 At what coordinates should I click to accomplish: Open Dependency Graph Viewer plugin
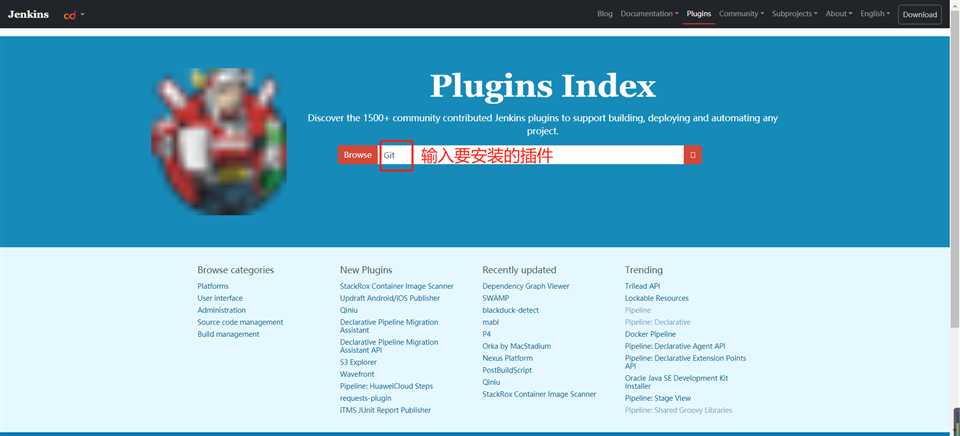[526, 286]
